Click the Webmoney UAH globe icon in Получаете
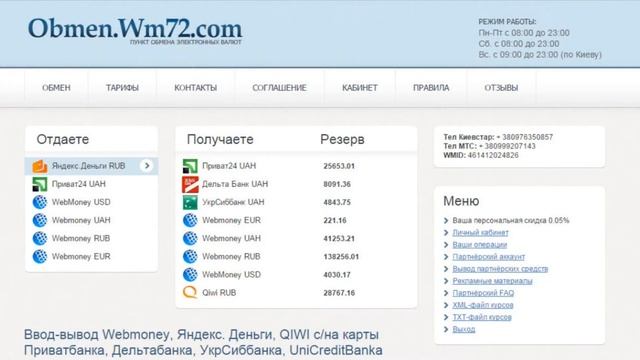The image size is (640, 360). (190, 238)
